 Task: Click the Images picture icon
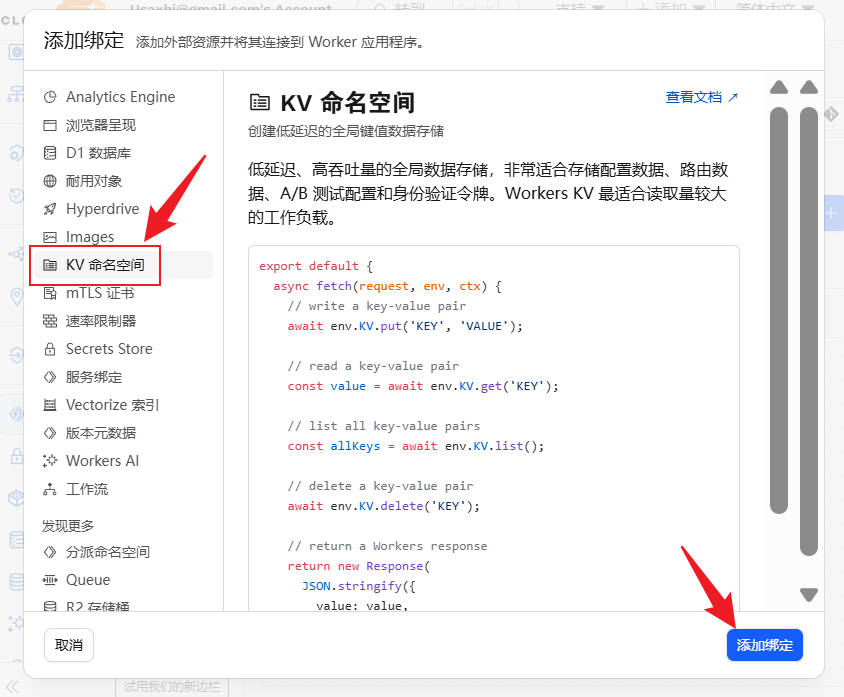(50, 237)
